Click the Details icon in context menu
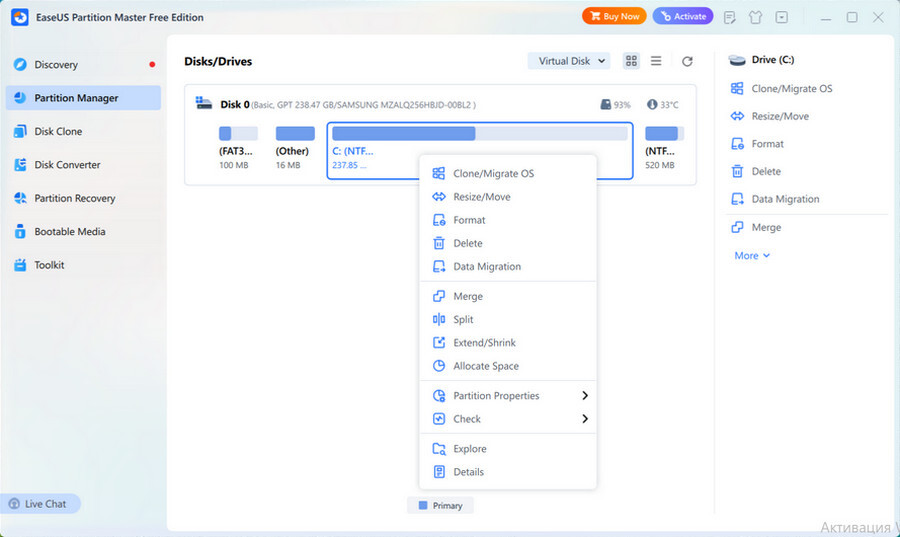The width and height of the screenshot is (900, 537). pos(439,472)
